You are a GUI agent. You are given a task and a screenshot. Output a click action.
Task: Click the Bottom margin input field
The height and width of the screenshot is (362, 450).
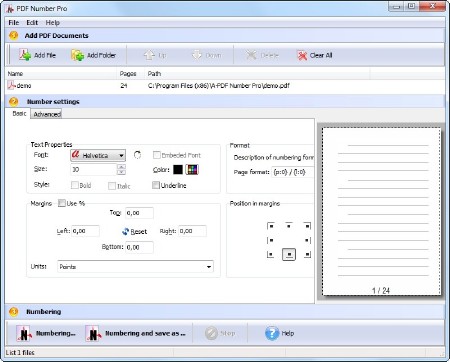click(x=139, y=247)
